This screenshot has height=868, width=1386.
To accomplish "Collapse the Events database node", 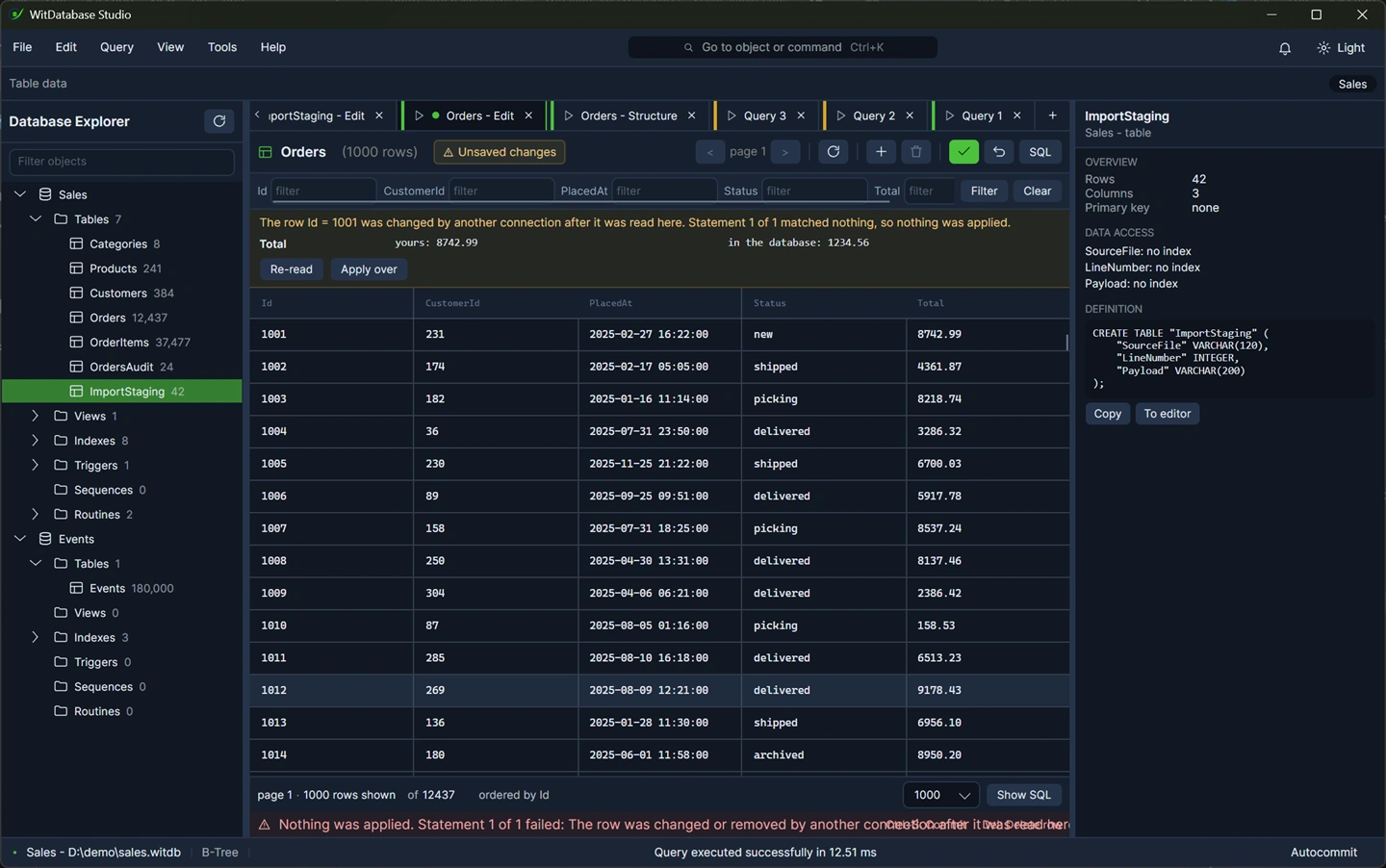I will pos(20,539).
